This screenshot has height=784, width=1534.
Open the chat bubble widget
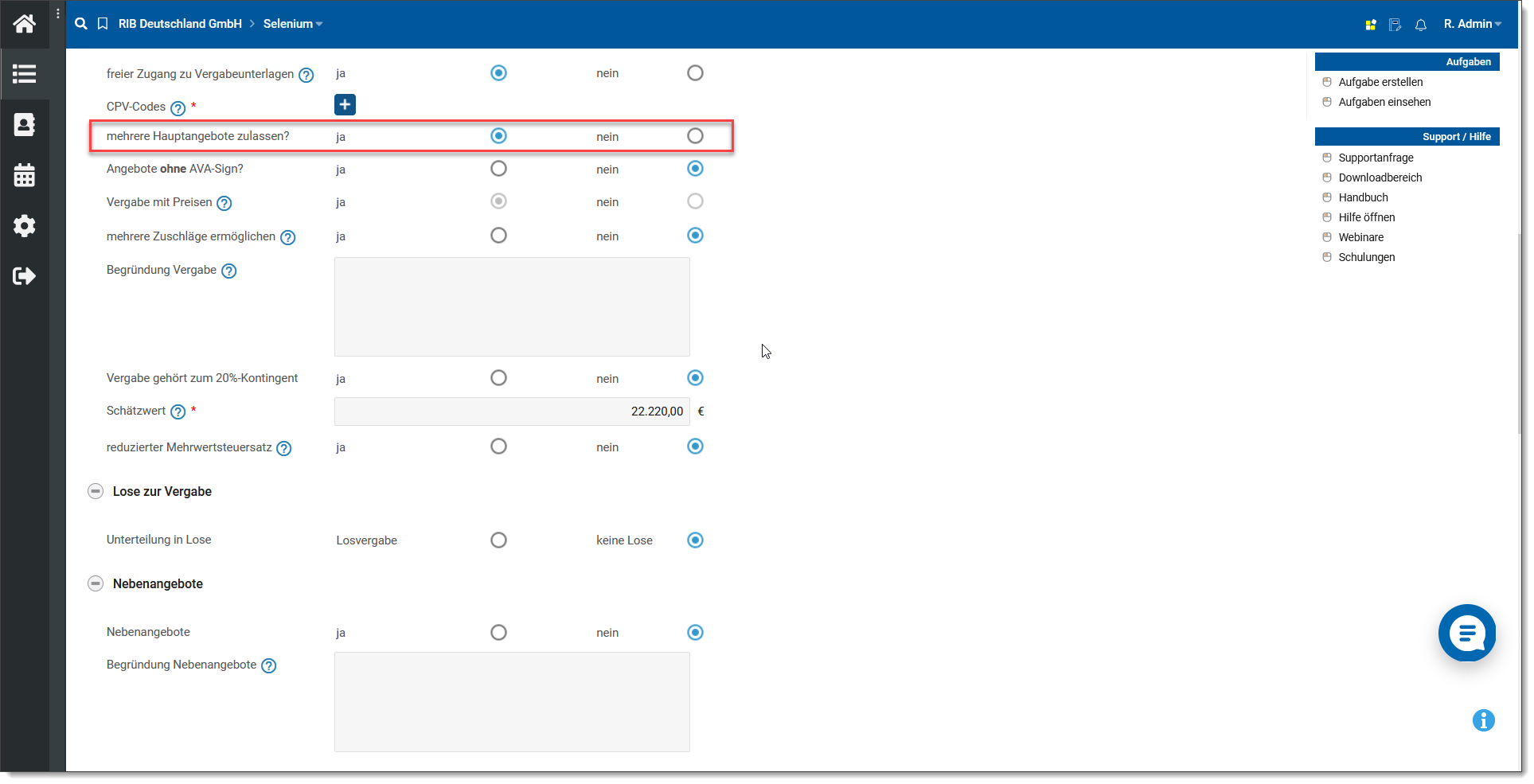(x=1467, y=633)
